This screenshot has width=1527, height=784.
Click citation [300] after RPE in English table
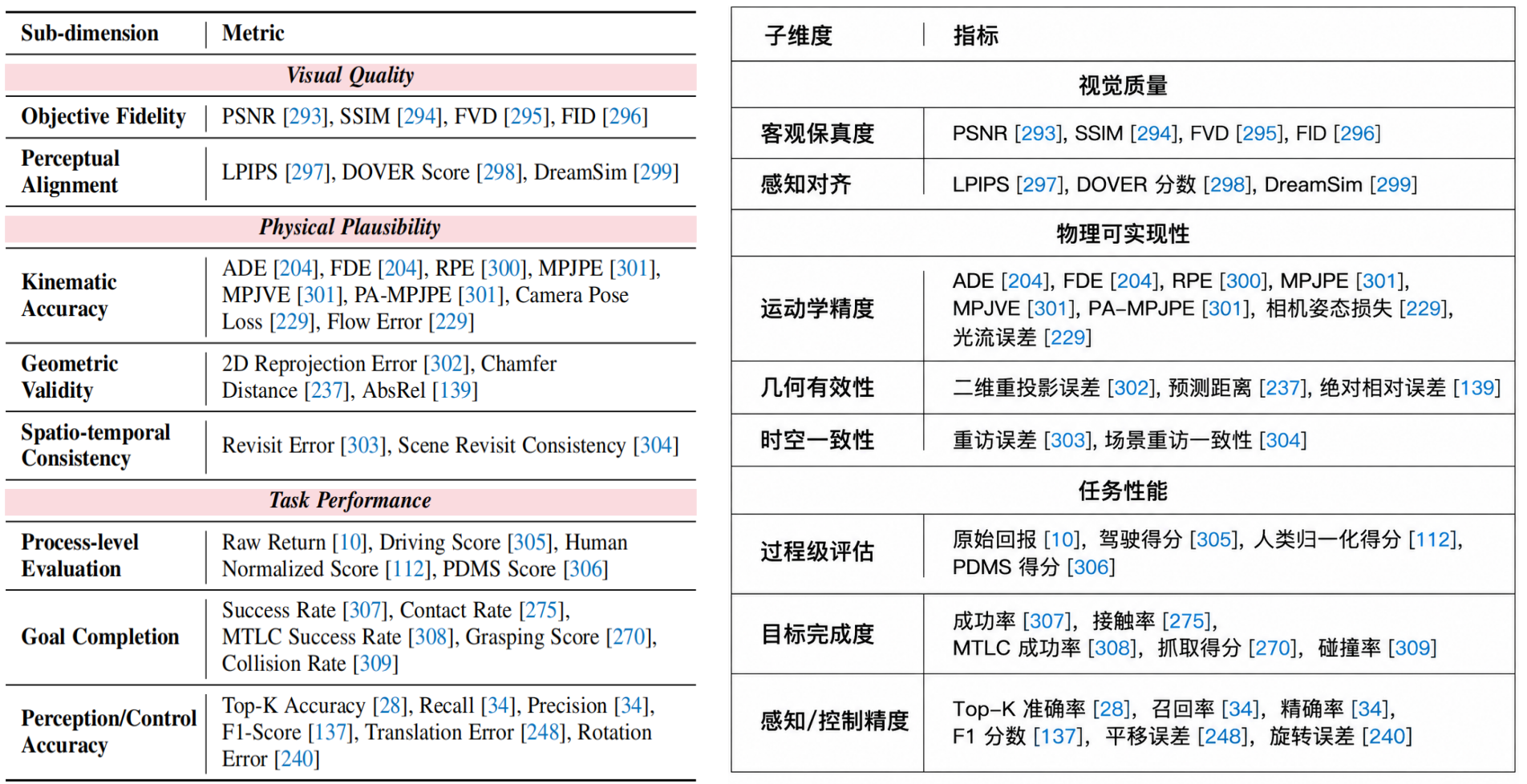click(x=504, y=269)
